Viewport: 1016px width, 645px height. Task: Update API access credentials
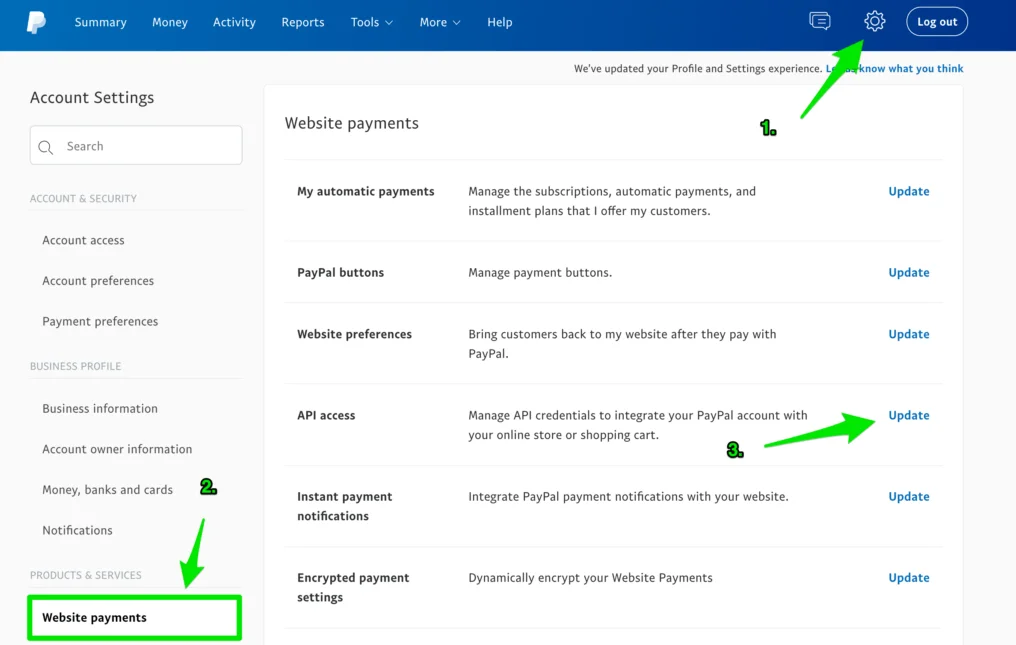coord(908,415)
